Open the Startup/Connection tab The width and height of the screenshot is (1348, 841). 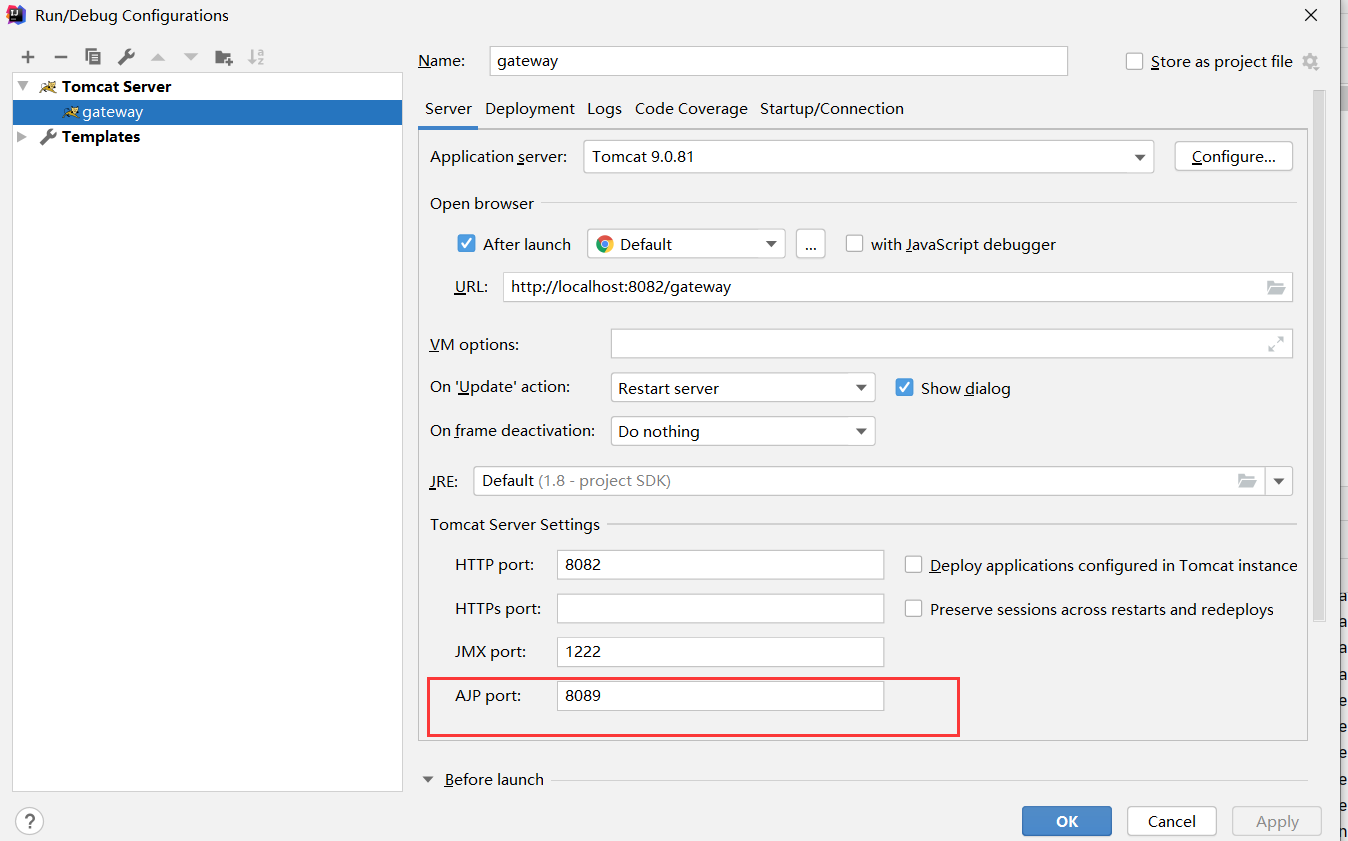[x=832, y=108]
